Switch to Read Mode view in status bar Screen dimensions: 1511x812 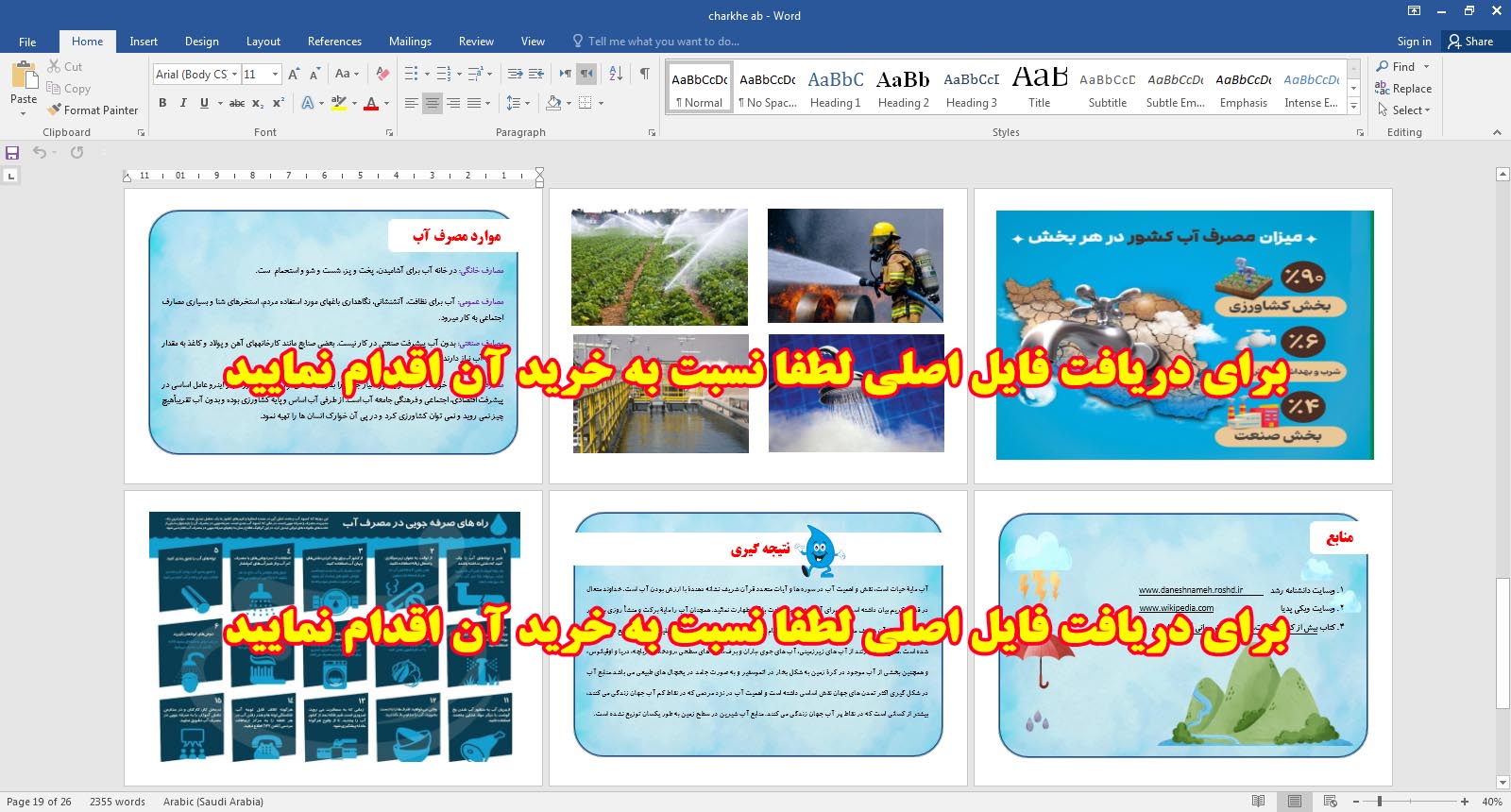pos(1258,802)
